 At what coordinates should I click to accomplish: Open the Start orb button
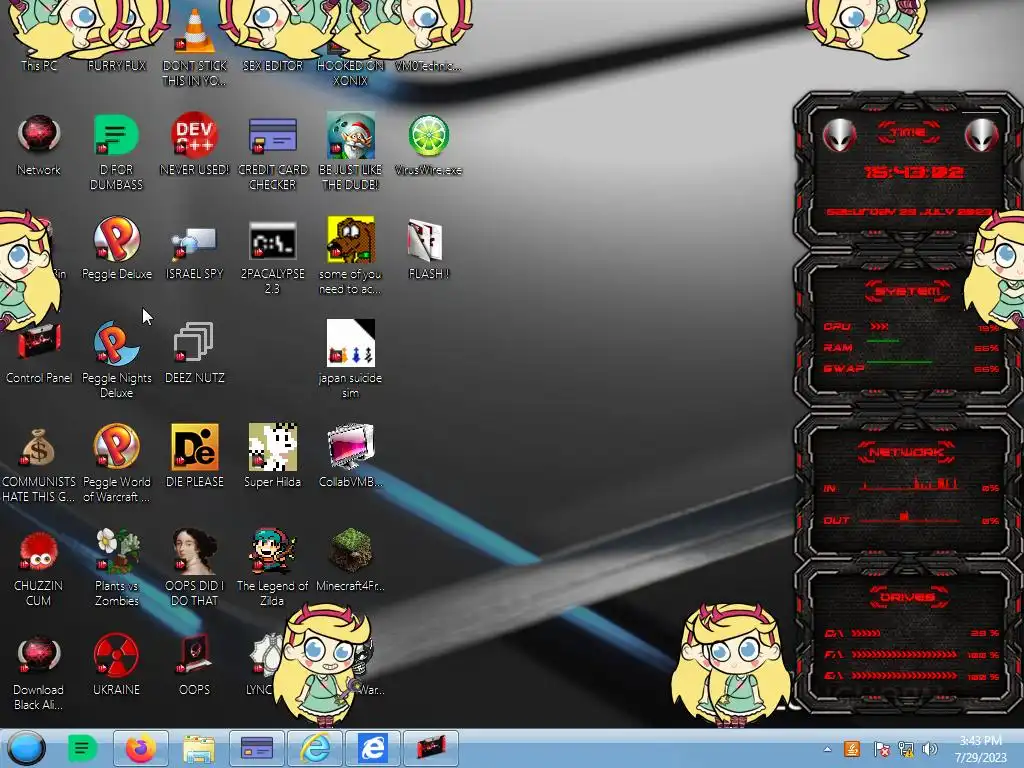pyautogui.click(x=26, y=748)
